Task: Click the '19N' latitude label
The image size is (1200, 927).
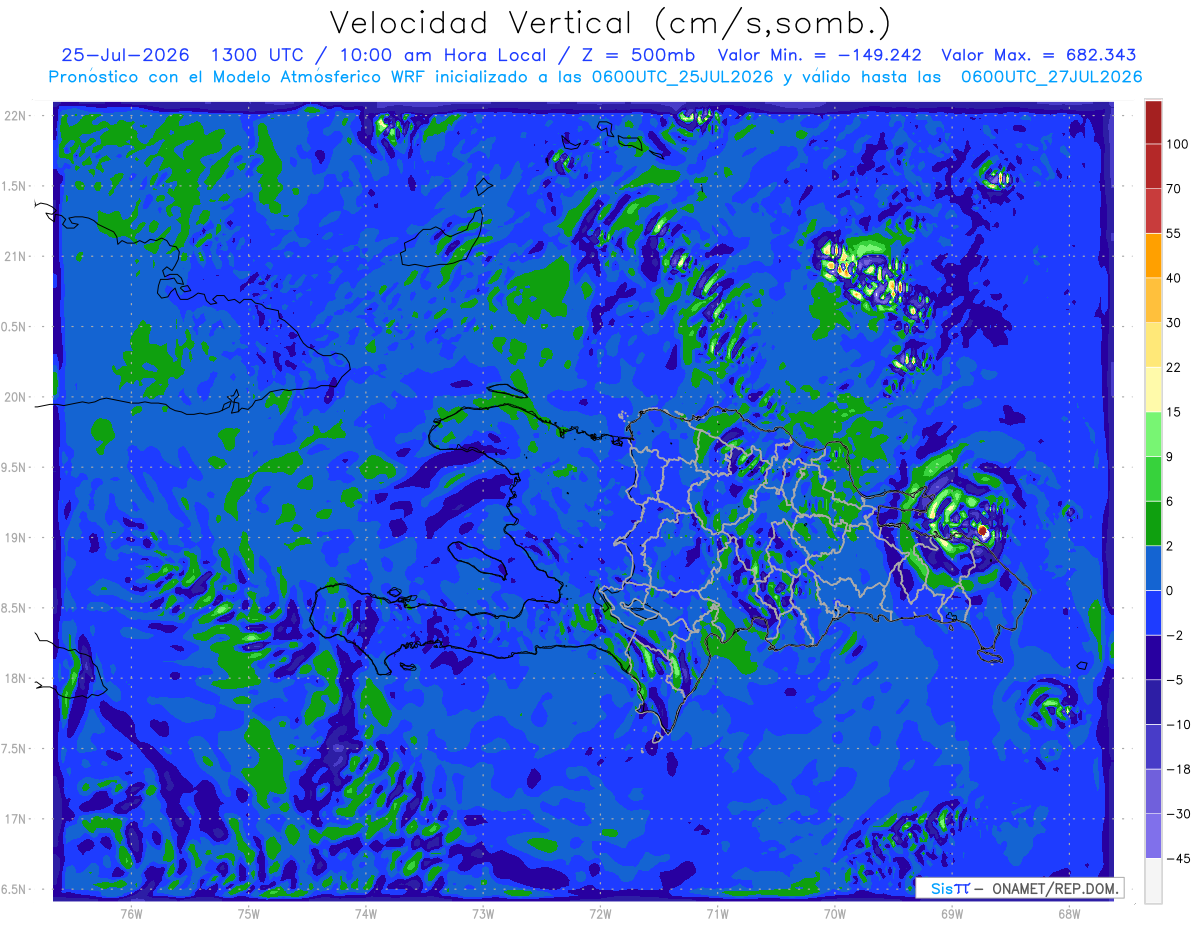Action: point(15,538)
